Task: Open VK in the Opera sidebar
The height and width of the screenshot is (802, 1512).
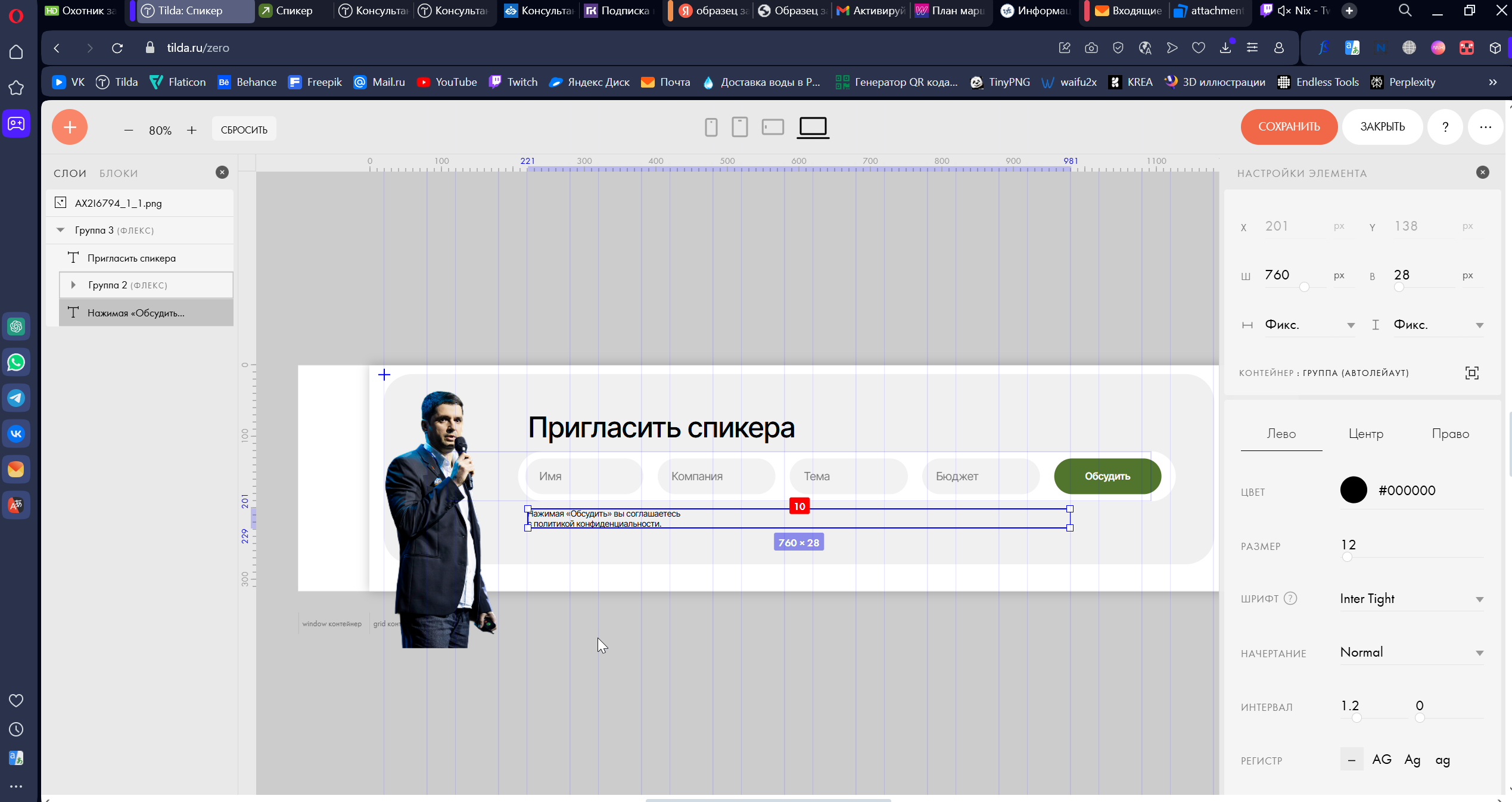Action: [x=16, y=434]
